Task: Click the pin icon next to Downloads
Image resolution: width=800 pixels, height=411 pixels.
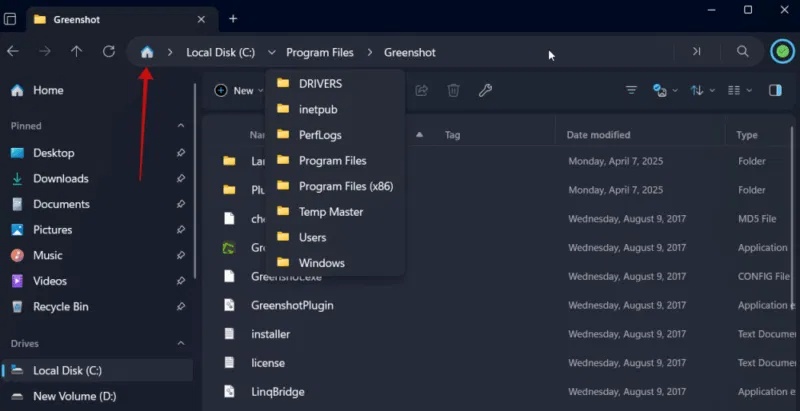Action: click(x=181, y=178)
